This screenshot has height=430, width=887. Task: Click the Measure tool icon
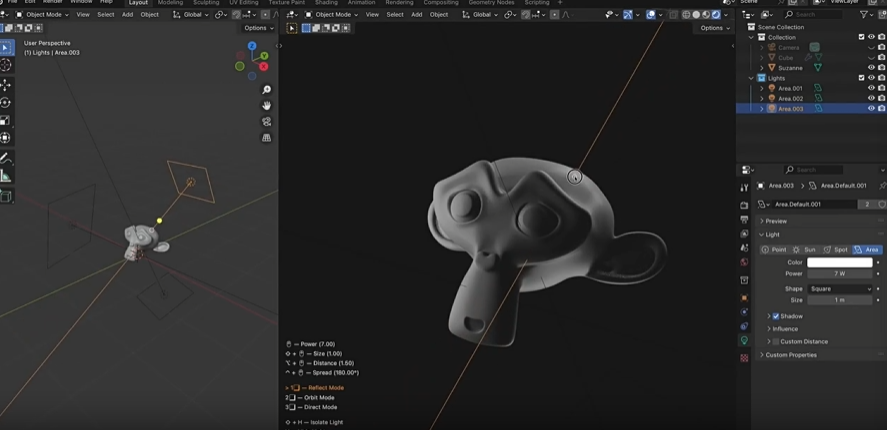(x=6, y=176)
